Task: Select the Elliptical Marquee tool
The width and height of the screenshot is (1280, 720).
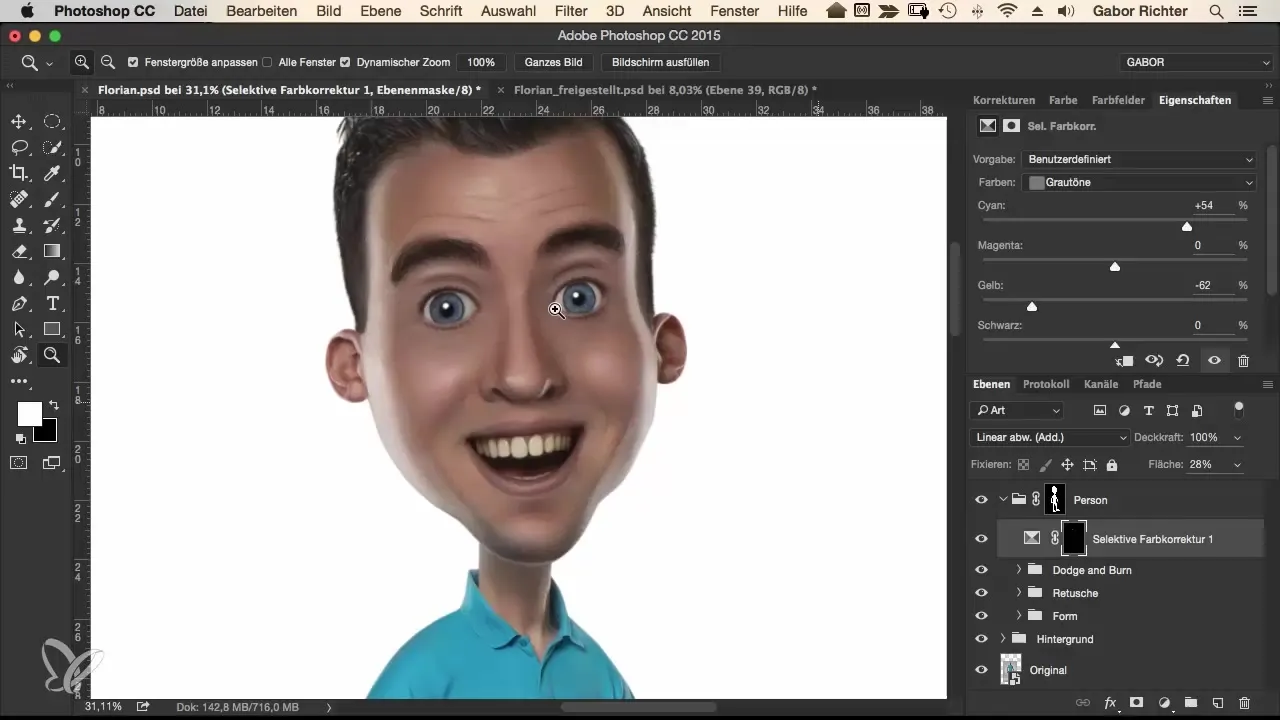Action: (x=52, y=121)
